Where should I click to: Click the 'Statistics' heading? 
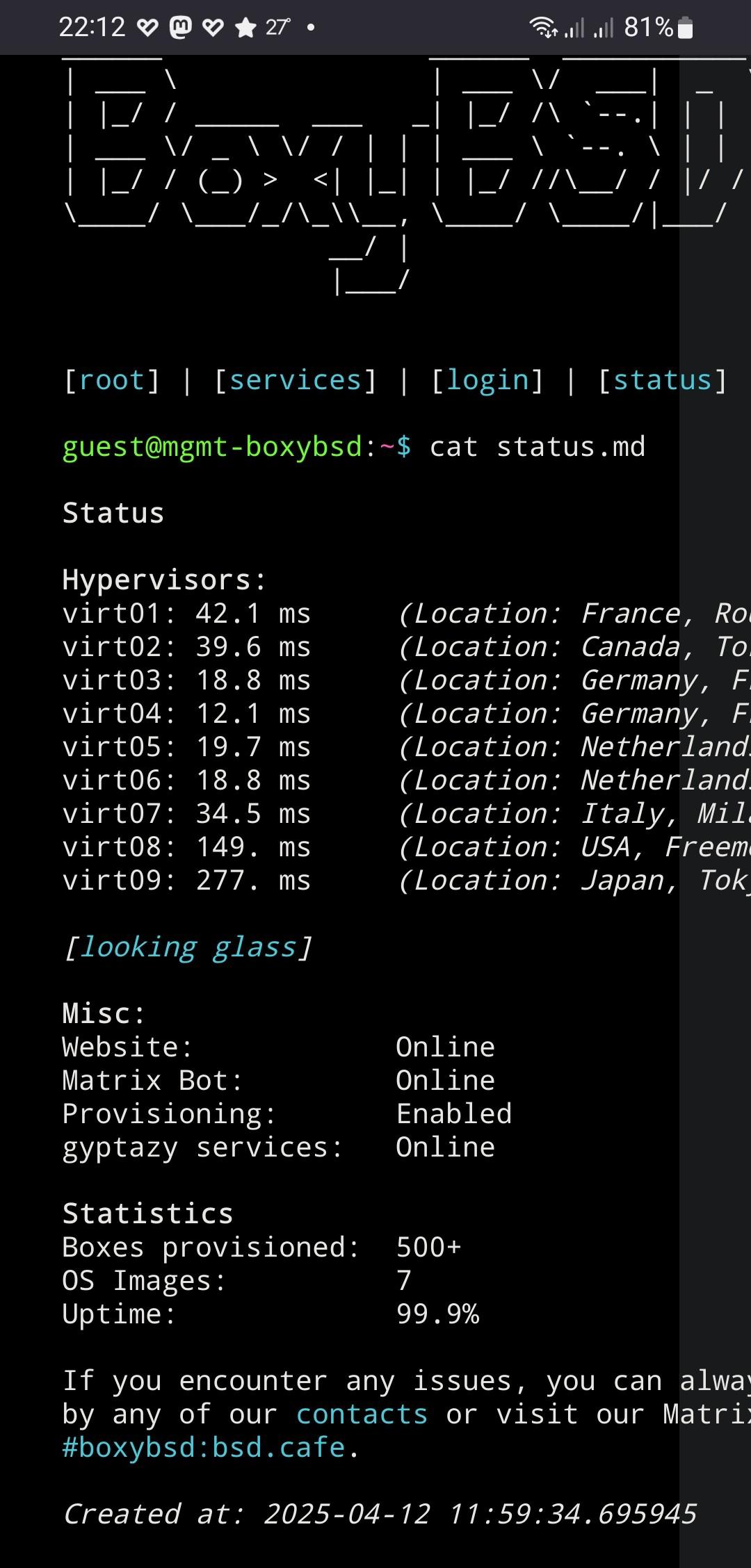click(x=147, y=1214)
